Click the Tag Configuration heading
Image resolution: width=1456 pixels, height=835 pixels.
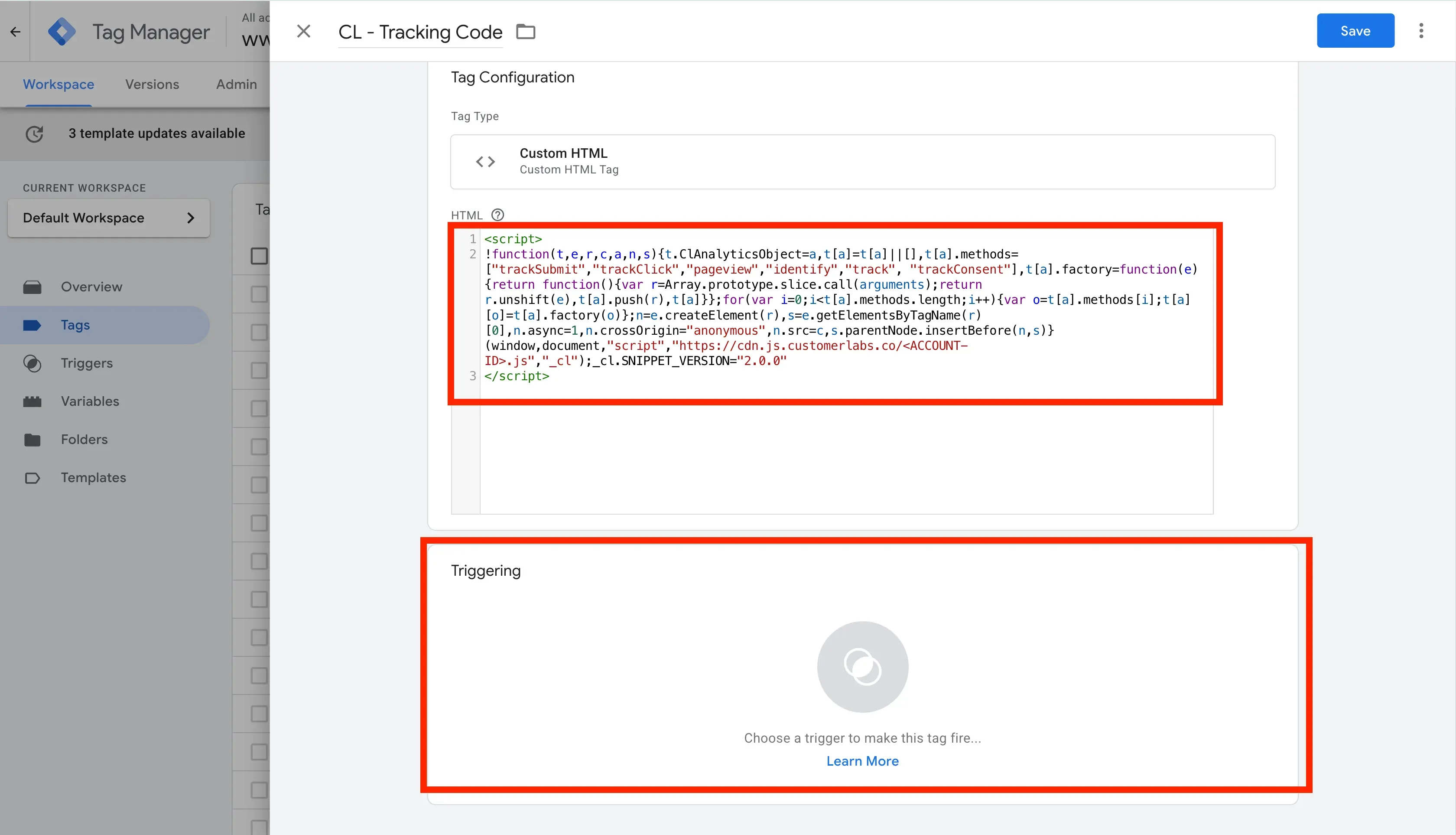[513, 78]
